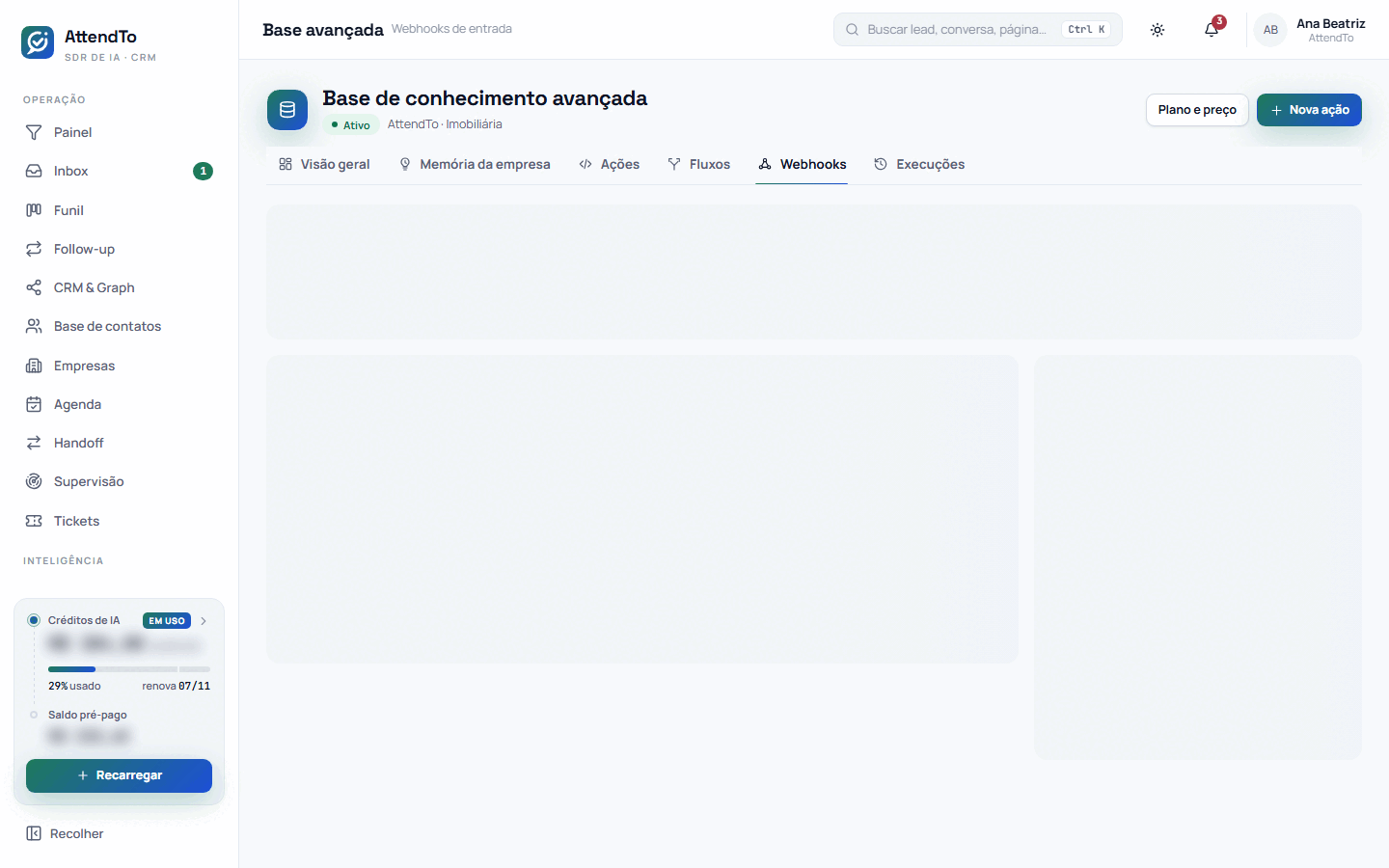
Task: Open Empresas in the sidebar
Action: 119,366
